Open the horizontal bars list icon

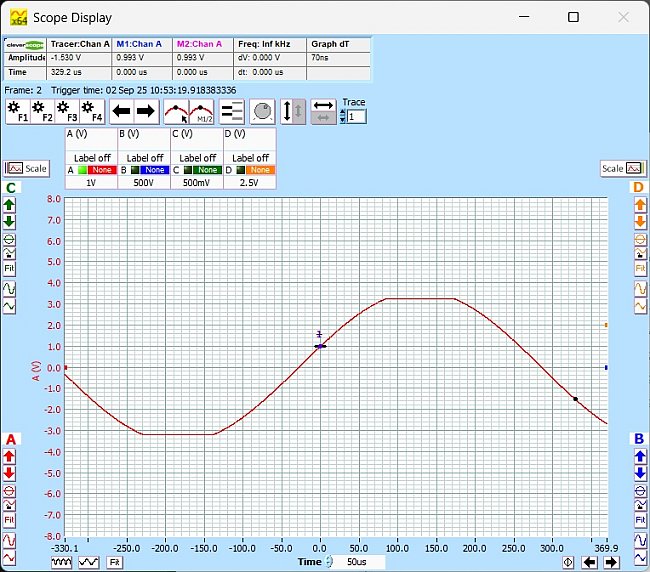[232, 111]
